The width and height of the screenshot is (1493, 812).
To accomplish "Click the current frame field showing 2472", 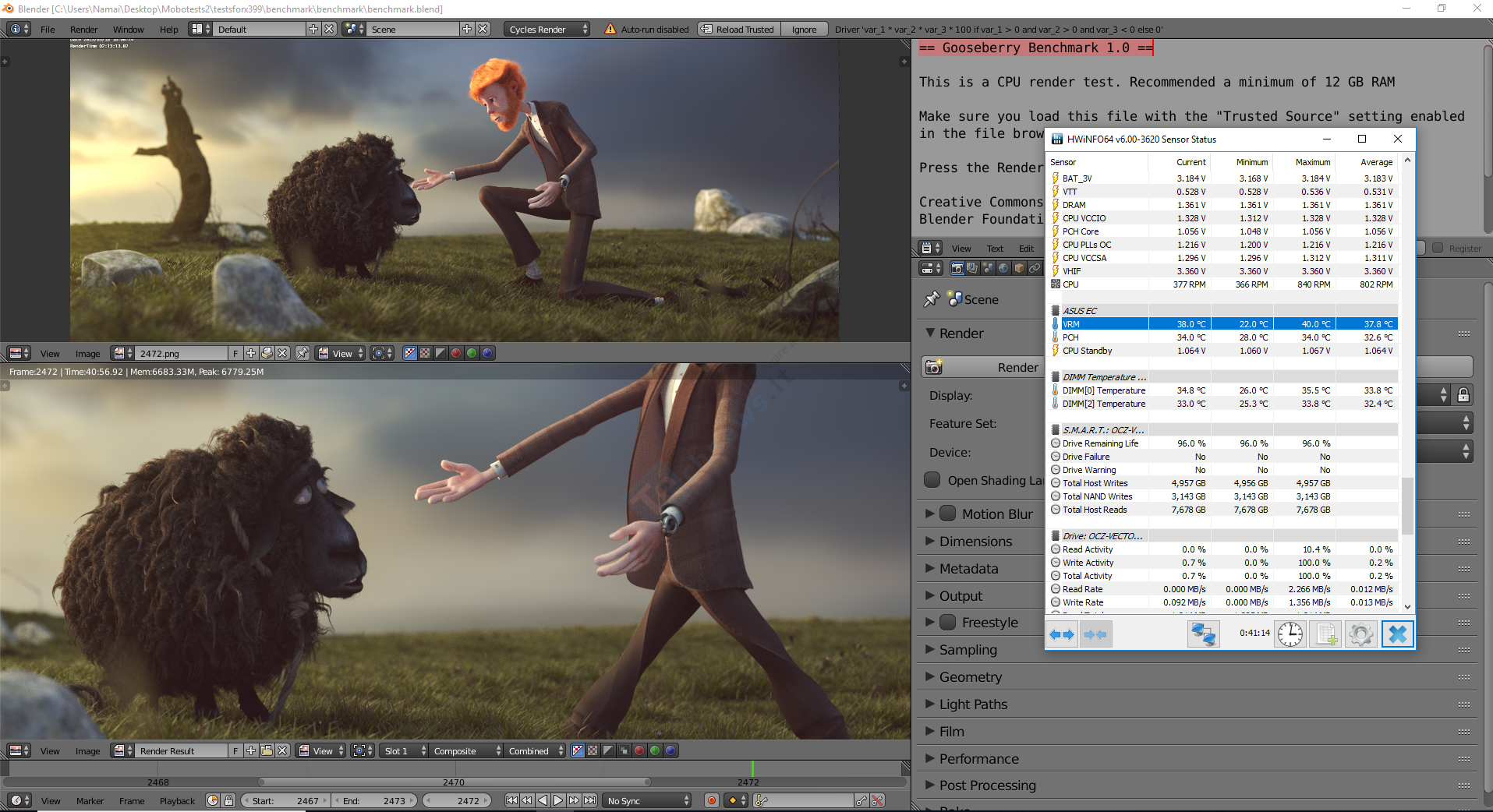I will click(x=458, y=800).
